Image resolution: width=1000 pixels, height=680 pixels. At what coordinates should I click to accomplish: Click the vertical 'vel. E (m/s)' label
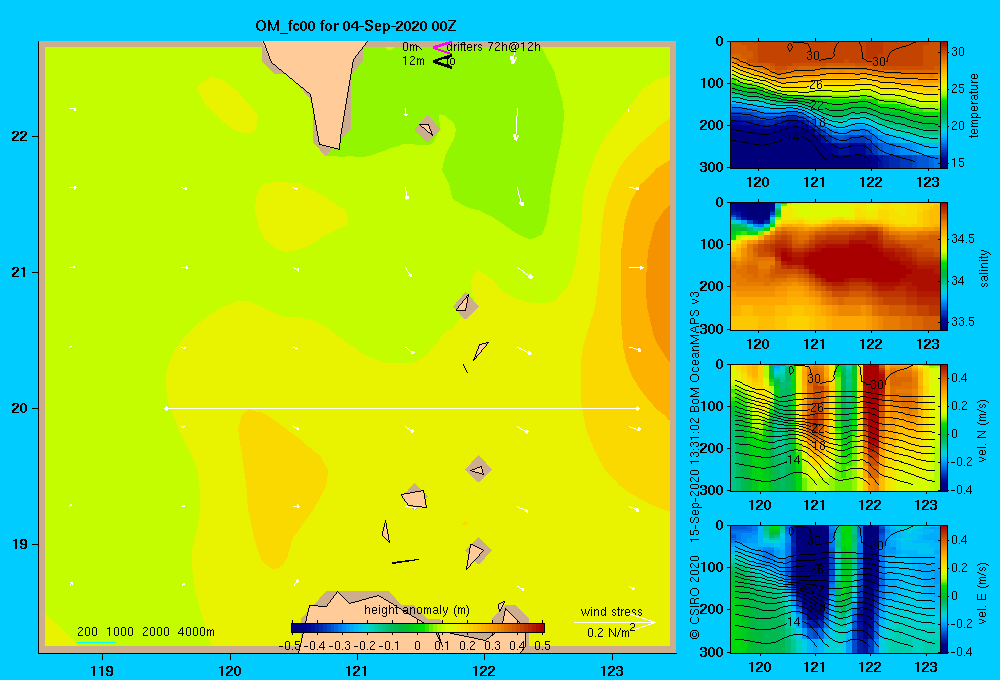pos(982,592)
